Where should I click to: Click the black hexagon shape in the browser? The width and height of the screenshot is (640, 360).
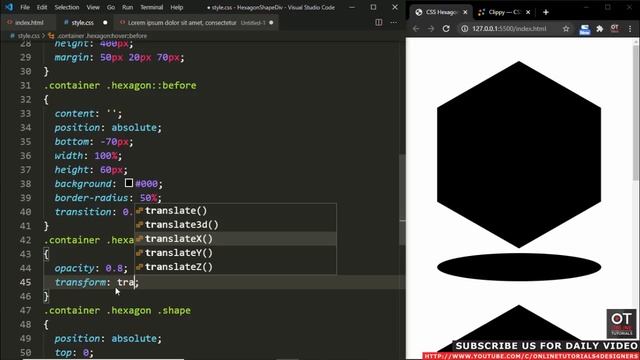coord(519,155)
